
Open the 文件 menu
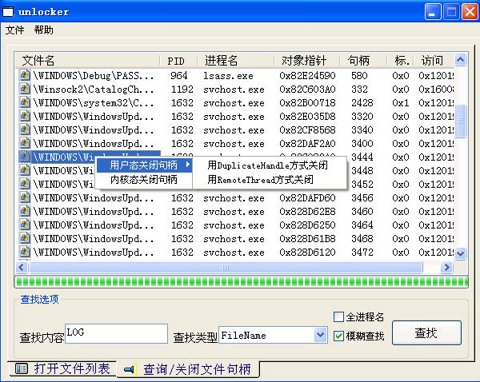tap(15, 30)
